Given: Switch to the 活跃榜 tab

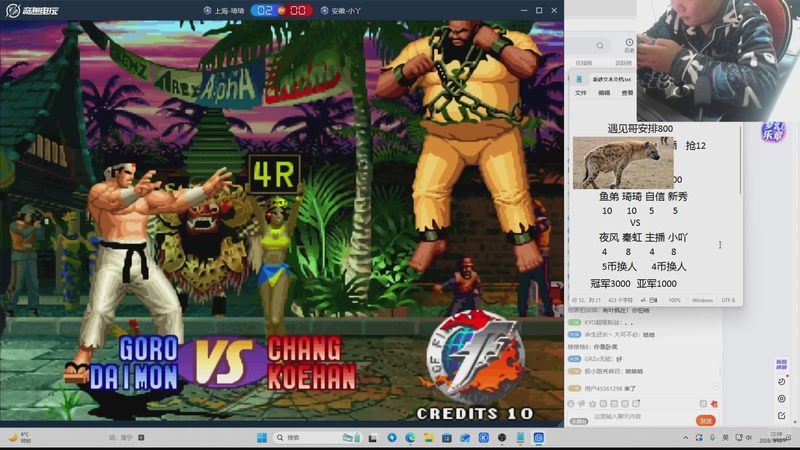Looking at the screenshot, I should 623,63.
